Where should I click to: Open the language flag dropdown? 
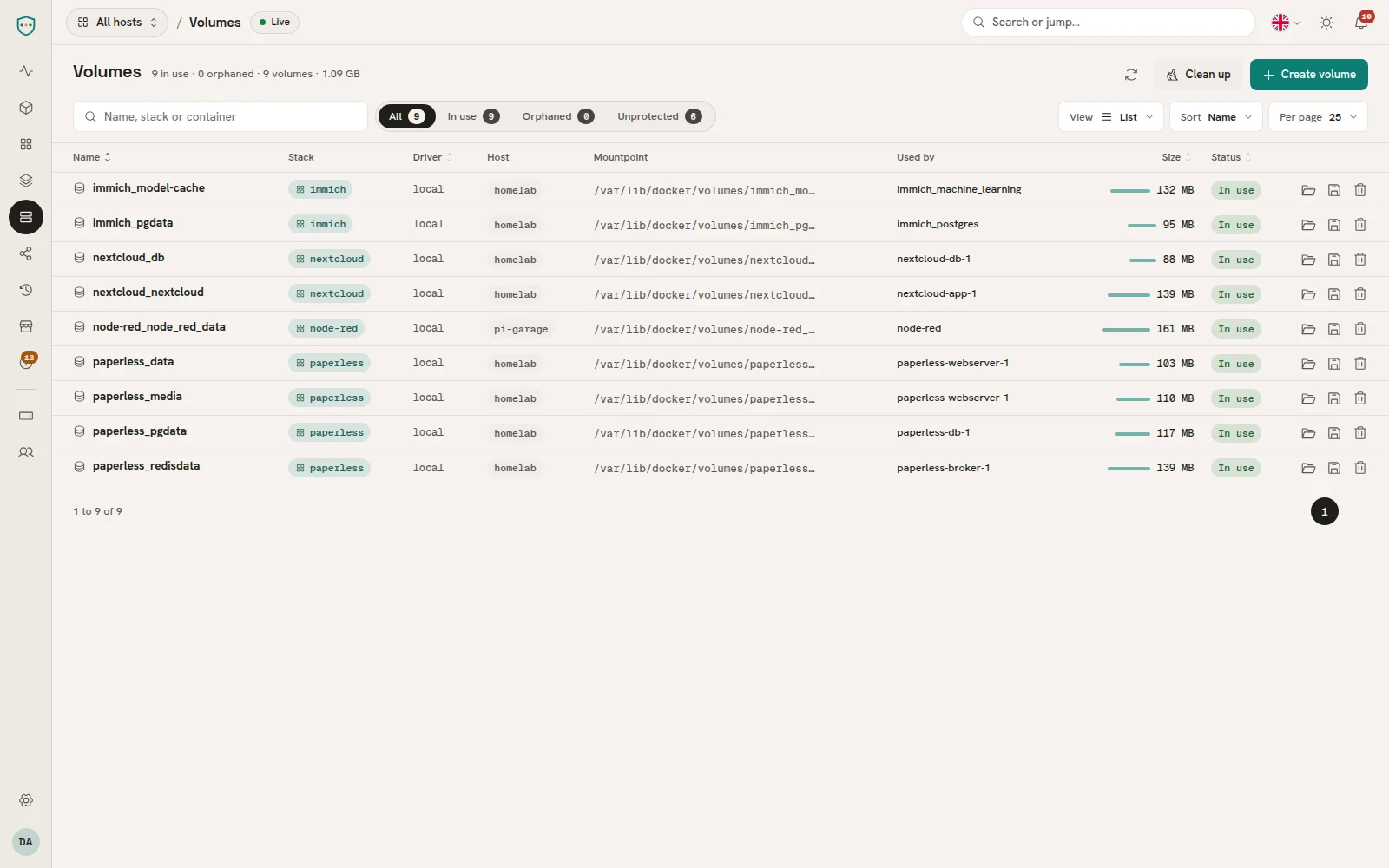pyautogui.click(x=1286, y=23)
